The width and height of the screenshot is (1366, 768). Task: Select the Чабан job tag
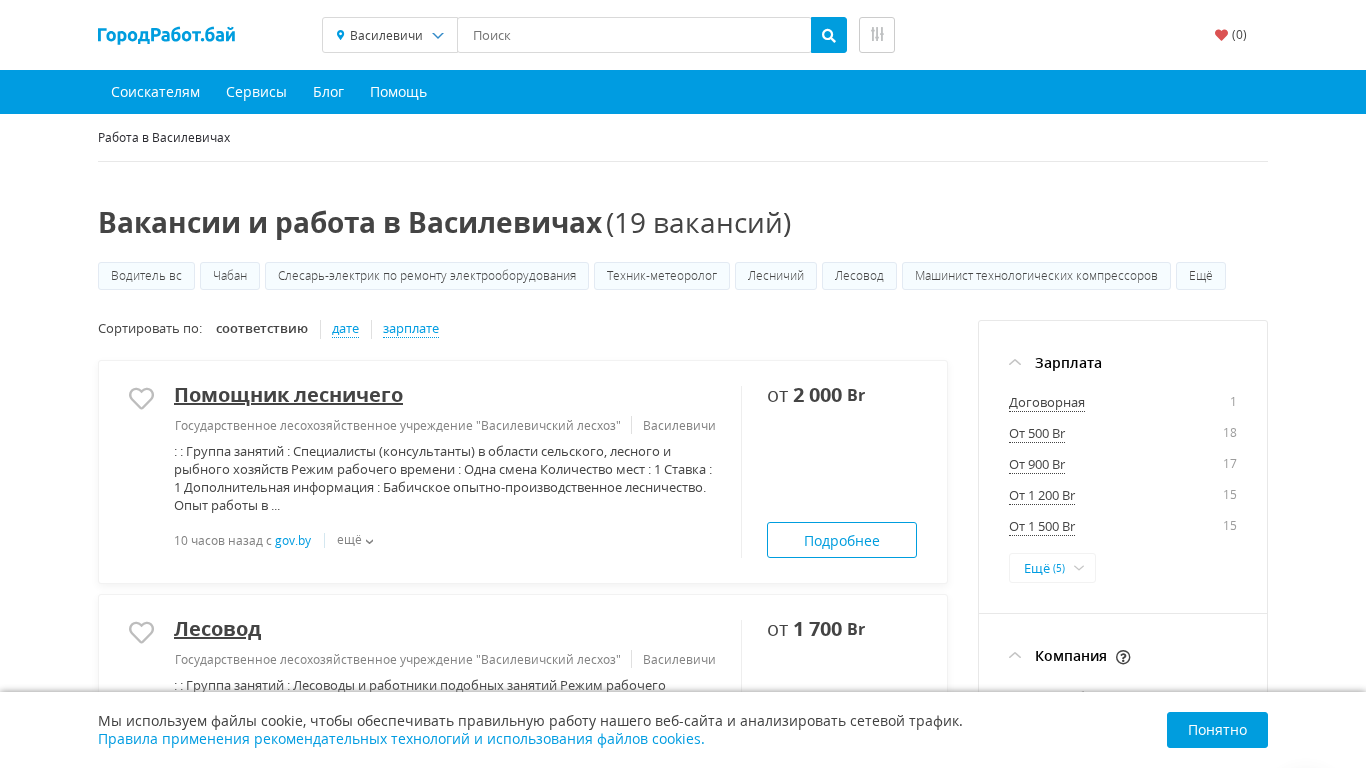(x=230, y=276)
